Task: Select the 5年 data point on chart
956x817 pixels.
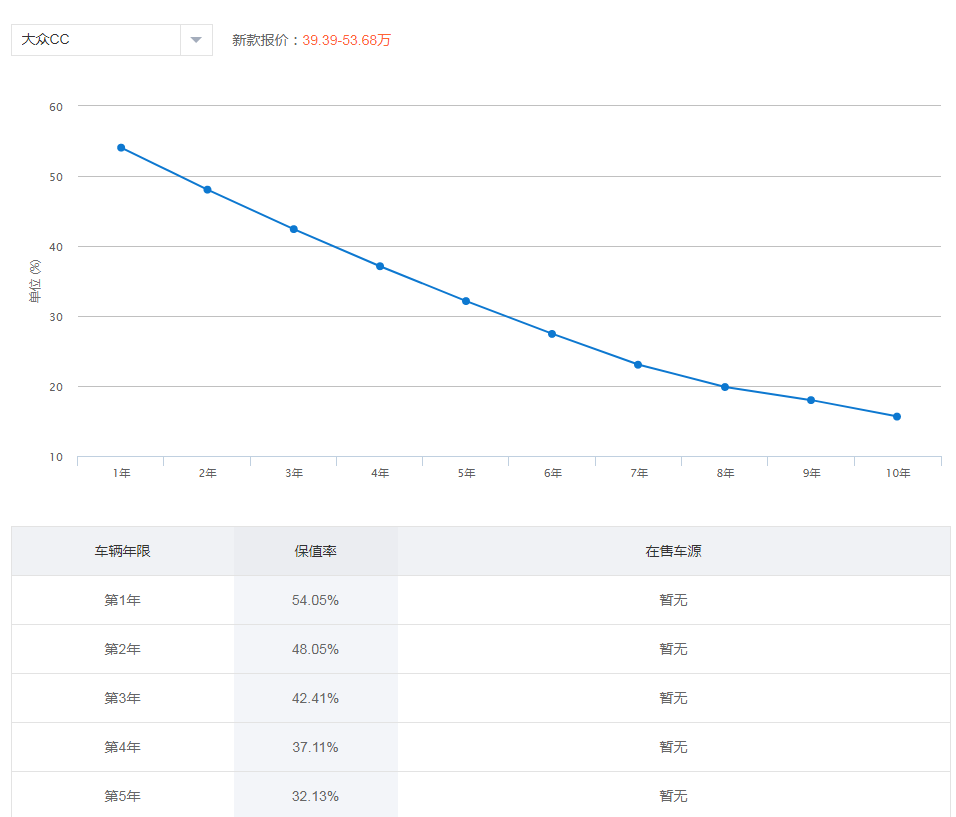Action: [x=466, y=301]
